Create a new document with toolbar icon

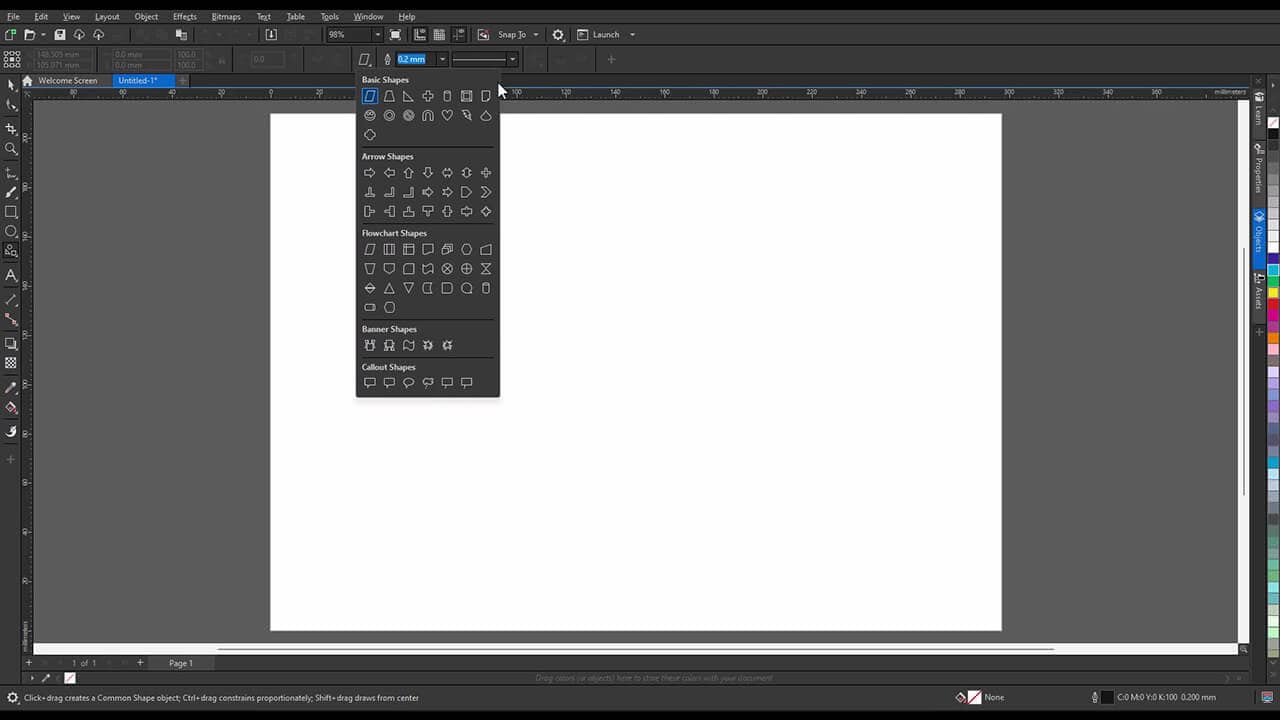11,35
